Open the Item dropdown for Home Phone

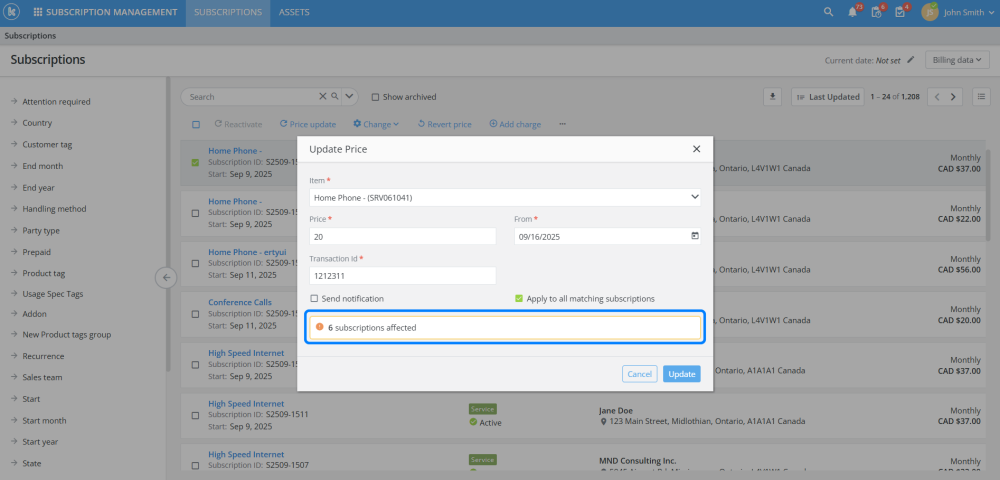[x=505, y=198]
